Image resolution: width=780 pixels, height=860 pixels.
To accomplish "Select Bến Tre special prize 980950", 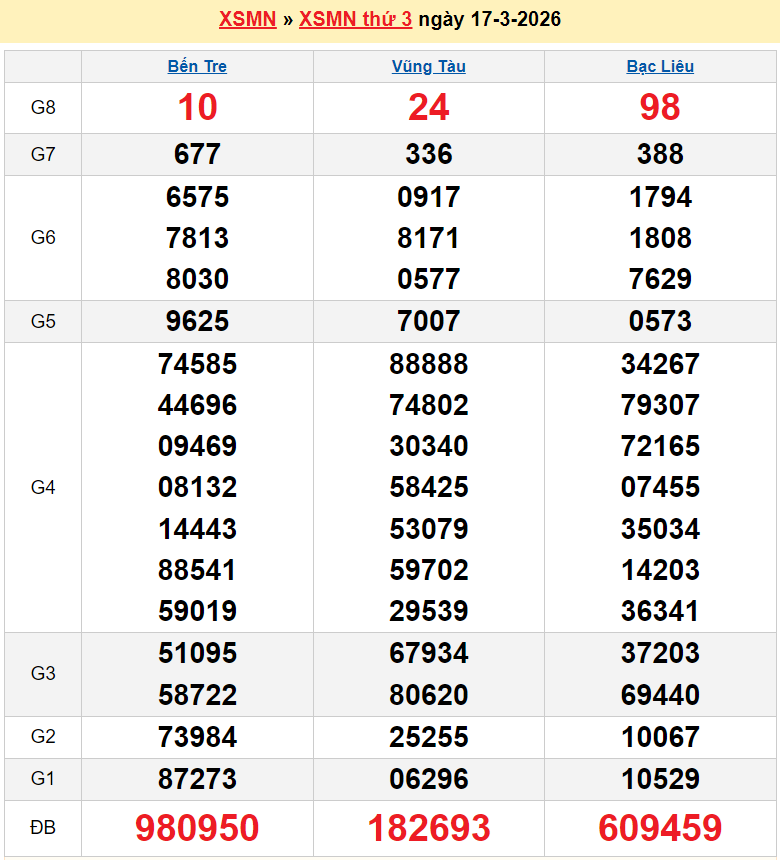I will [197, 828].
